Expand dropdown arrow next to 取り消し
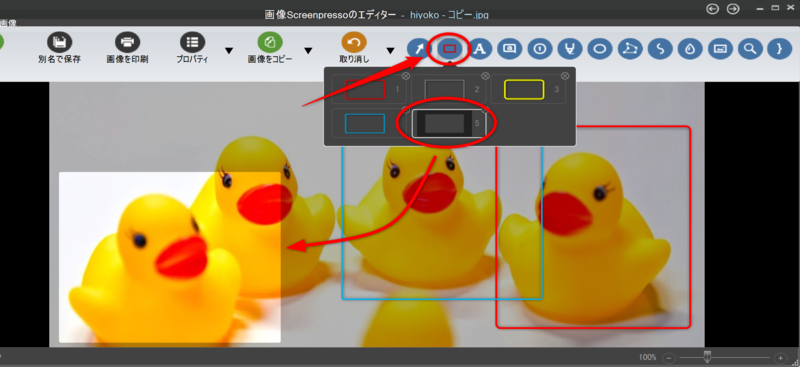800x367 pixels. [390, 51]
